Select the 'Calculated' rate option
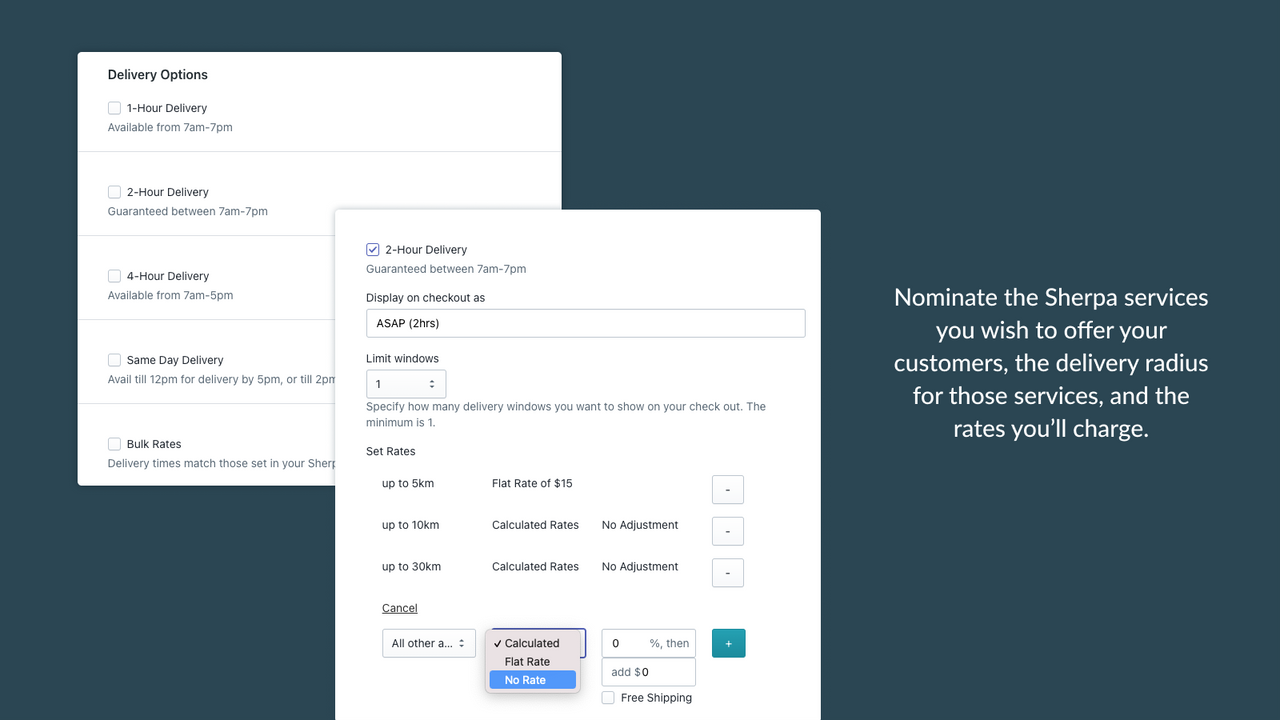Image resolution: width=1280 pixels, height=720 pixels. (530, 643)
